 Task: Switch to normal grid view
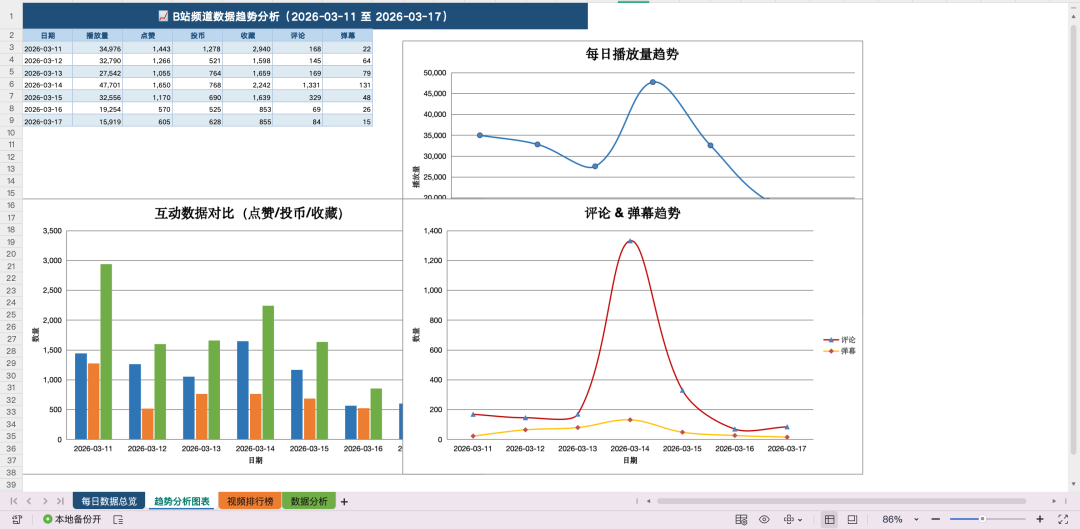click(829, 519)
